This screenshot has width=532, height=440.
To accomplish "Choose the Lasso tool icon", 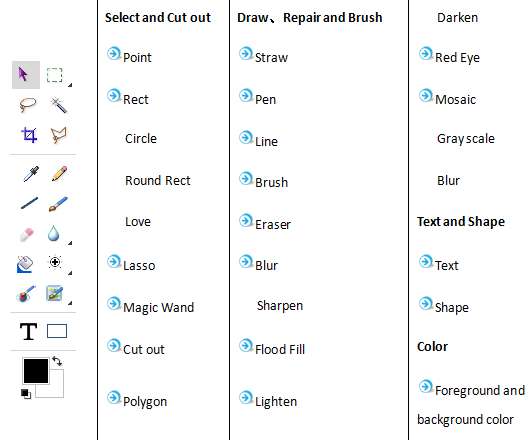I will point(27,104).
